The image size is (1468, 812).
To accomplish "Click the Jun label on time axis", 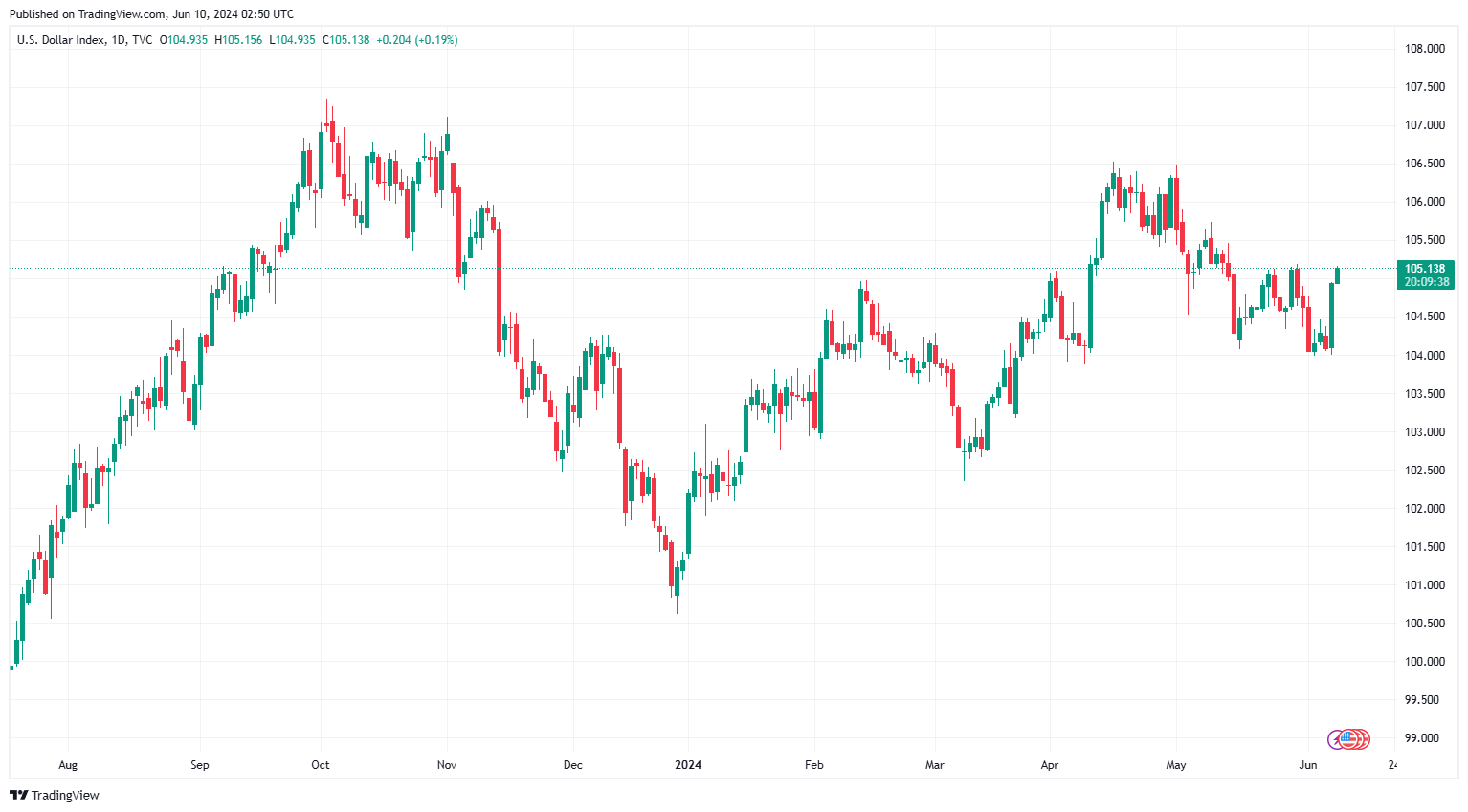I will coord(1308,765).
